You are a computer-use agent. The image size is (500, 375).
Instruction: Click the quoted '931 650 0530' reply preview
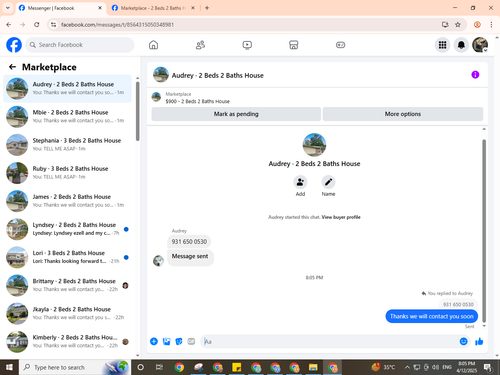tap(458, 304)
